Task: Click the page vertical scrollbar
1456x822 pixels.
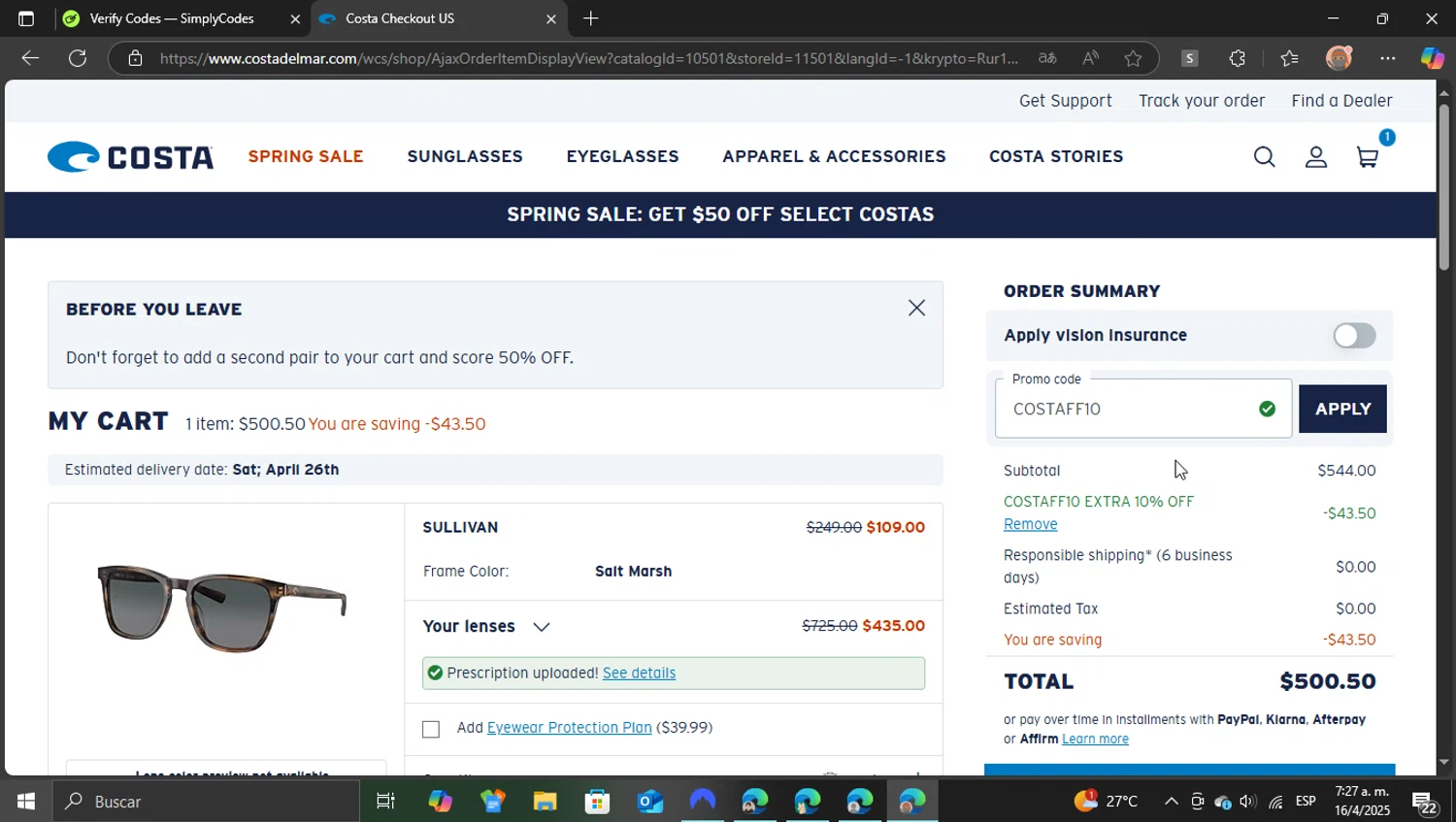Action: coord(1443,187)
